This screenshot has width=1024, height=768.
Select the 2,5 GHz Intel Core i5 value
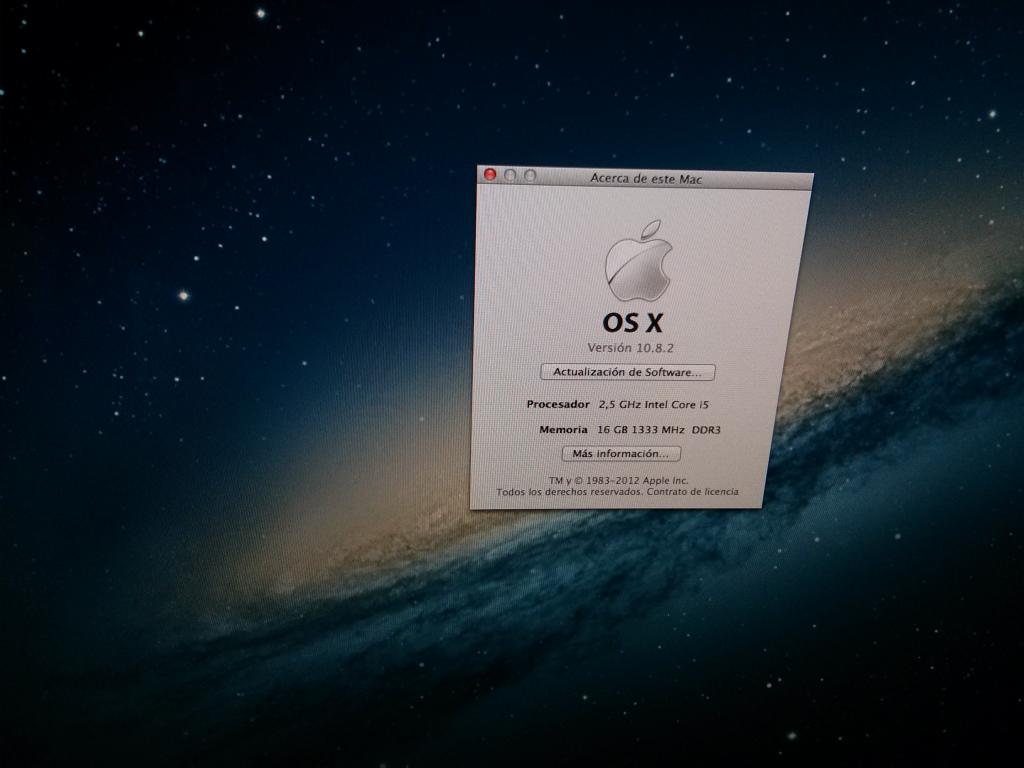(x=654, y=405)
